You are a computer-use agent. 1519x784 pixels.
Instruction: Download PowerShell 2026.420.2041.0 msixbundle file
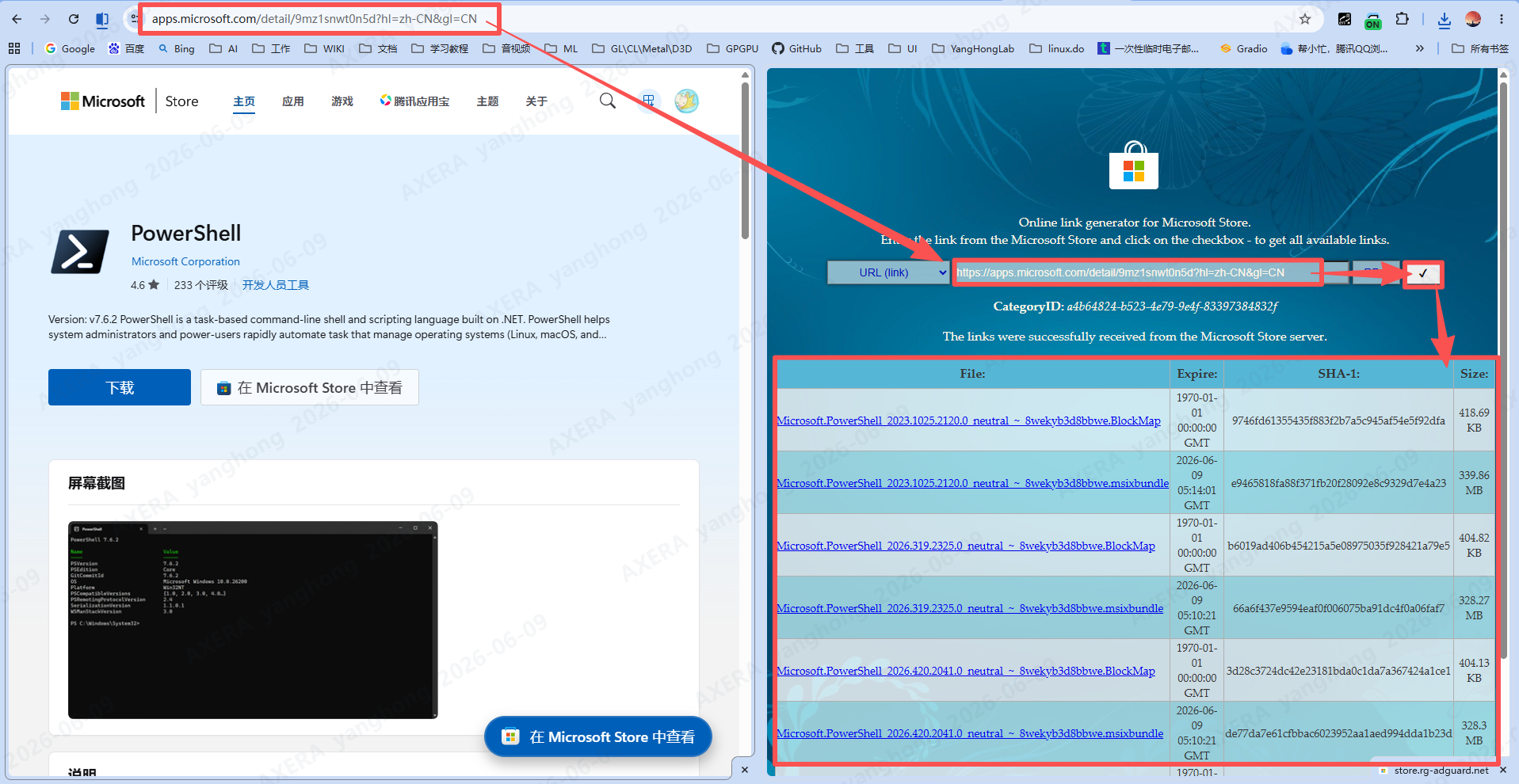[x=970, y=733]
